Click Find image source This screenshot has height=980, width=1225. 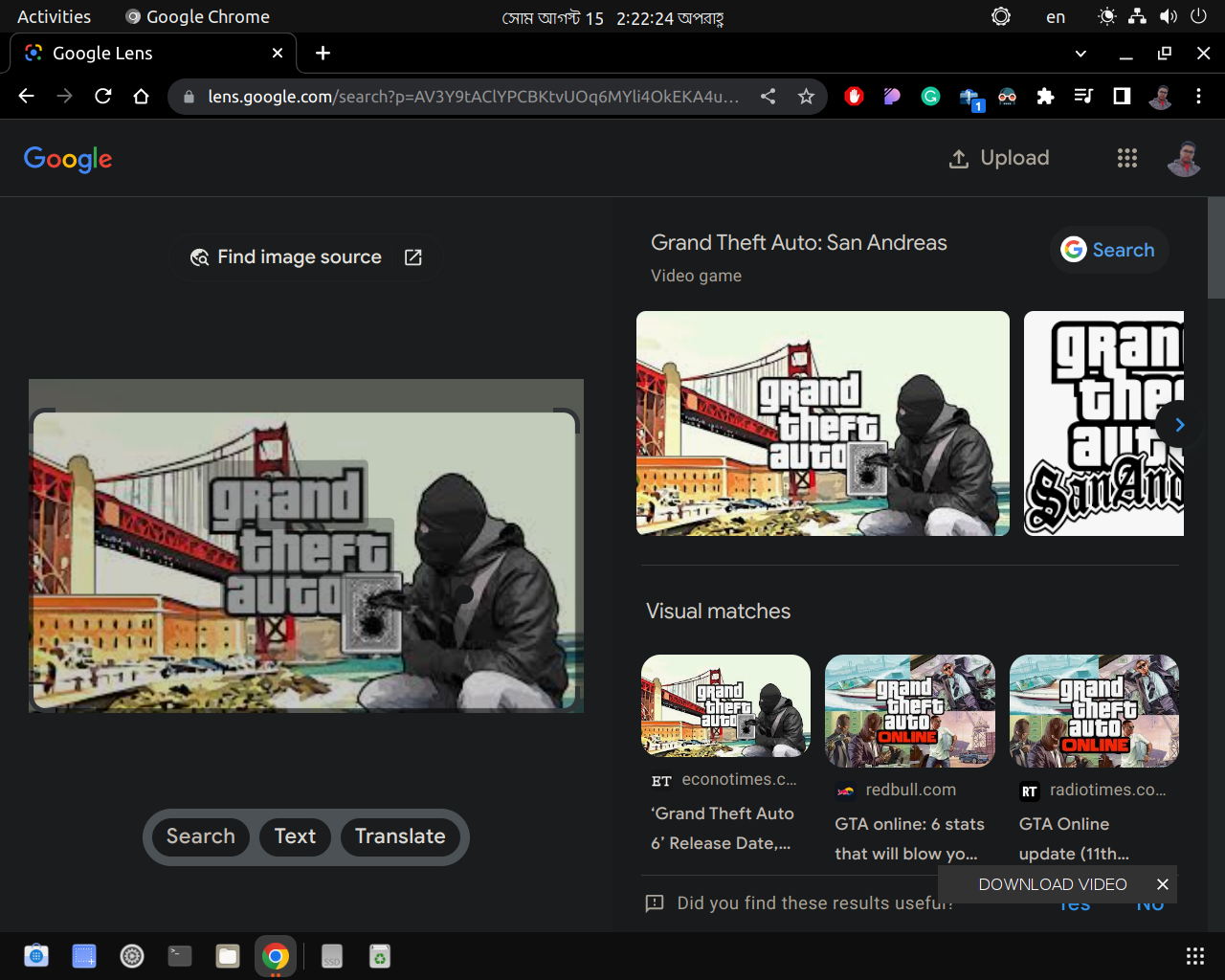306,257
